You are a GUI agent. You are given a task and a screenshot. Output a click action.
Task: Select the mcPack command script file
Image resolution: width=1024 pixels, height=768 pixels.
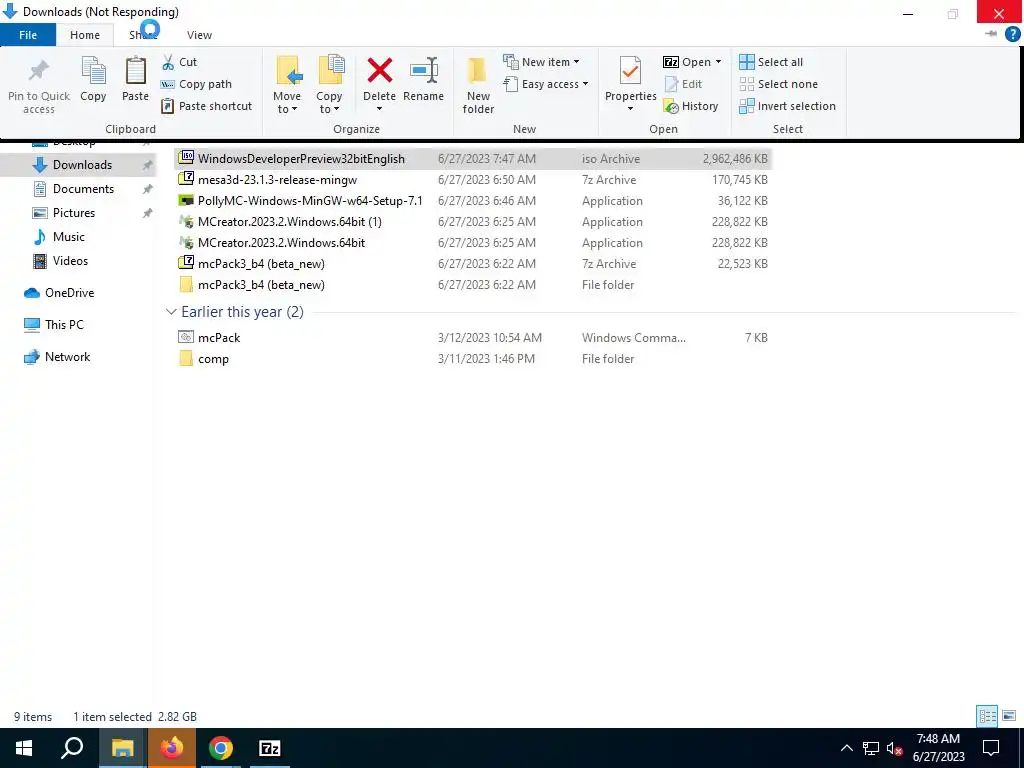[473, 338]
